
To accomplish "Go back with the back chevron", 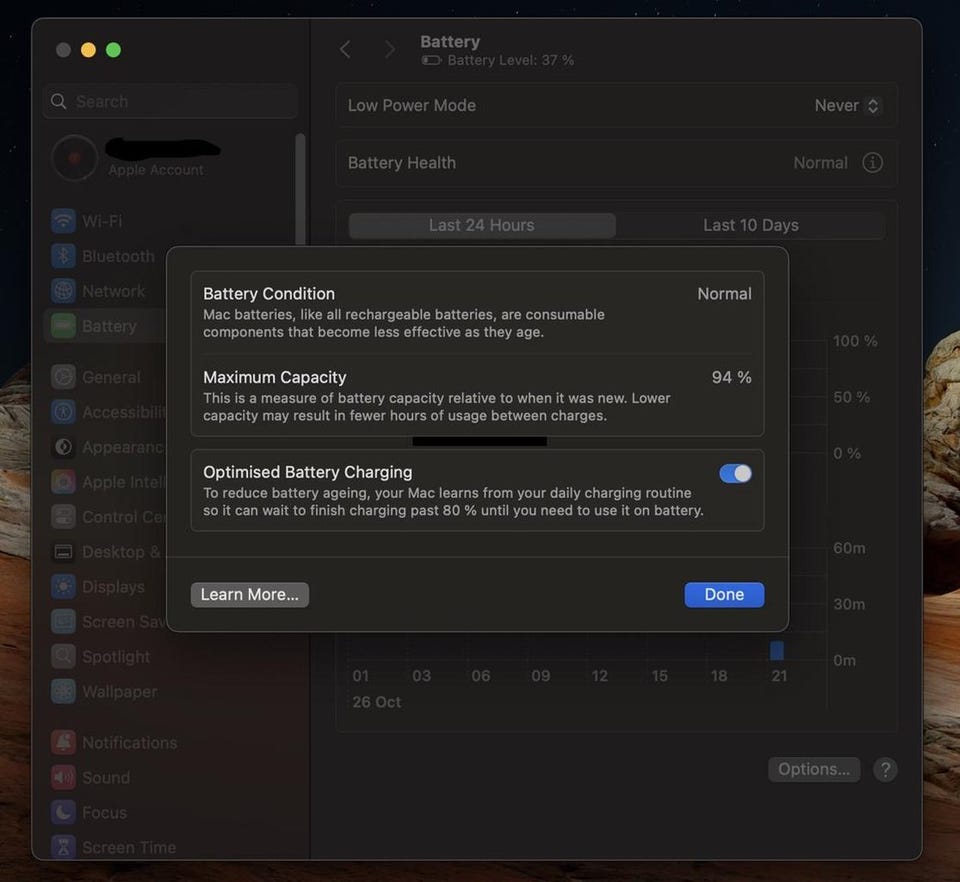I will click(345, 50).
